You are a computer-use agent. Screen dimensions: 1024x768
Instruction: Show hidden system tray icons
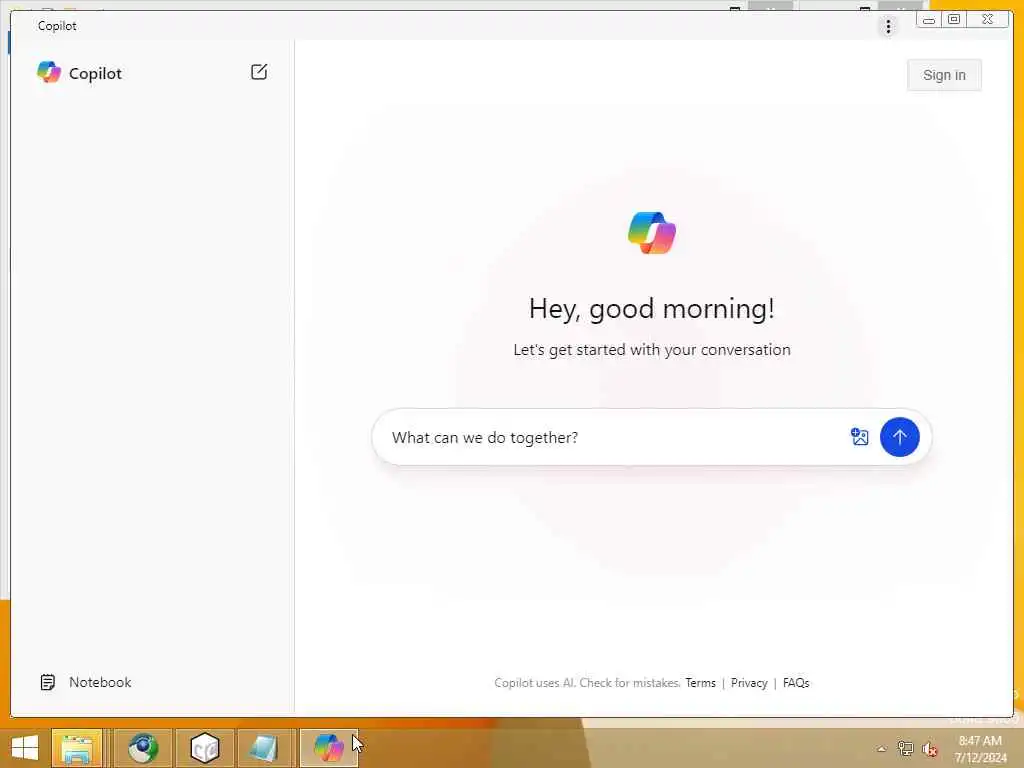882,749
